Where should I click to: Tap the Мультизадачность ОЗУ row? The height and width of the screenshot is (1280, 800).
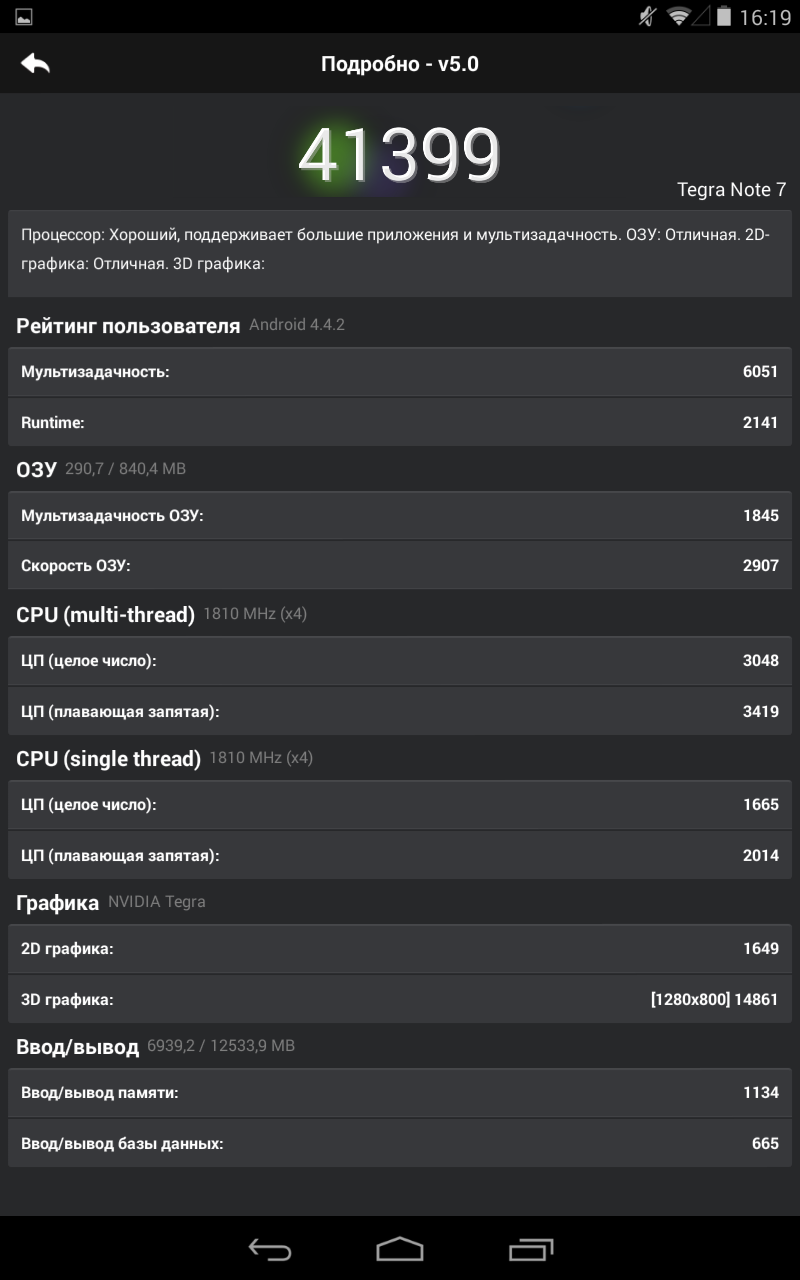[400, 516]
